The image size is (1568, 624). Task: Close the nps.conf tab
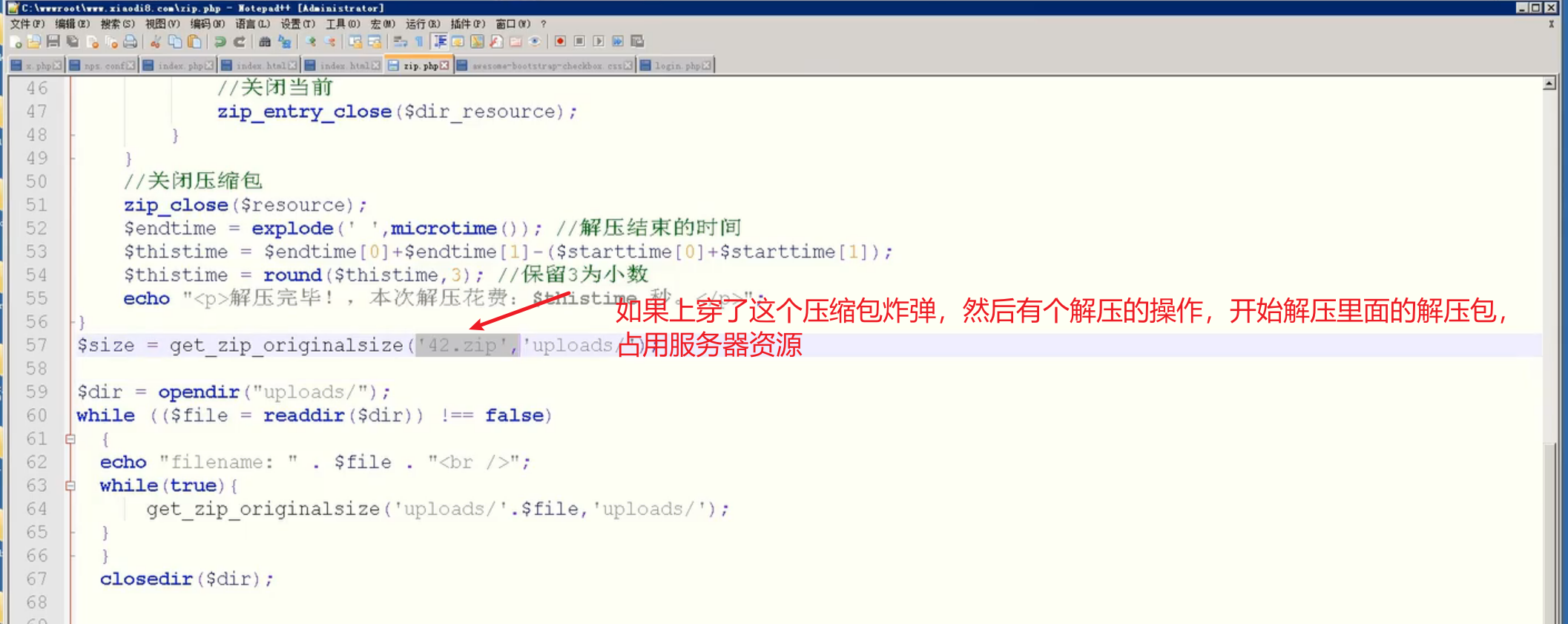click(x=131, y=66)
